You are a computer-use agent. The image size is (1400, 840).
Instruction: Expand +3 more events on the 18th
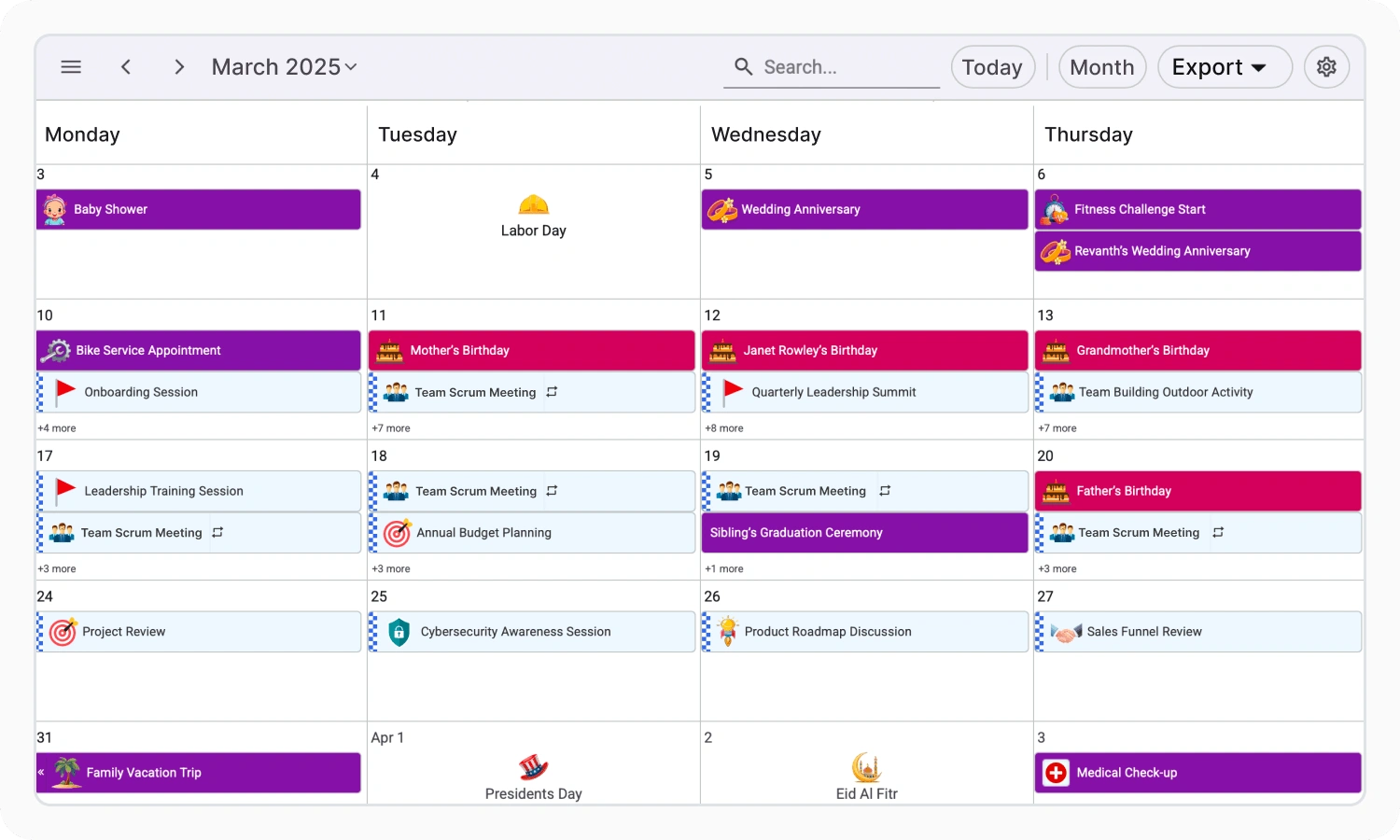pyautogui.click(x=391, y=568)
